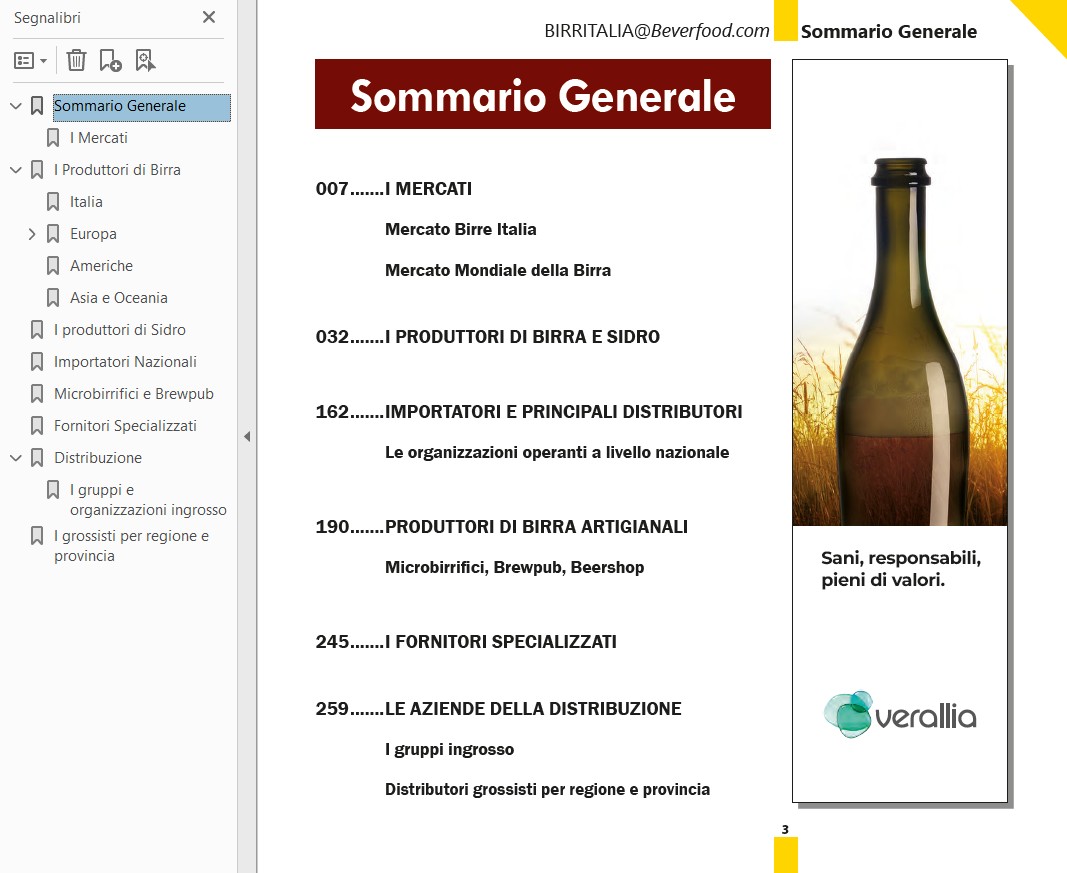This screenshot has width=1067, height=873.
Task: Select I grossisti per regione e provincia
Action: (x=131, y=546)
